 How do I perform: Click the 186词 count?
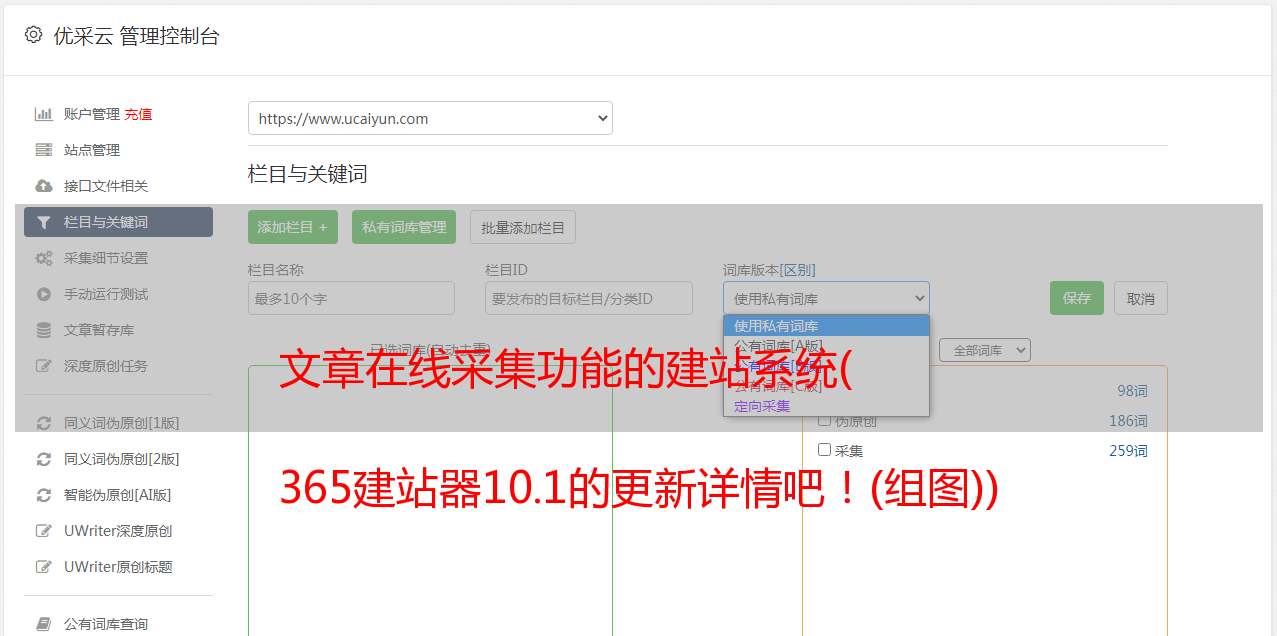click(x=1128, y=421)
